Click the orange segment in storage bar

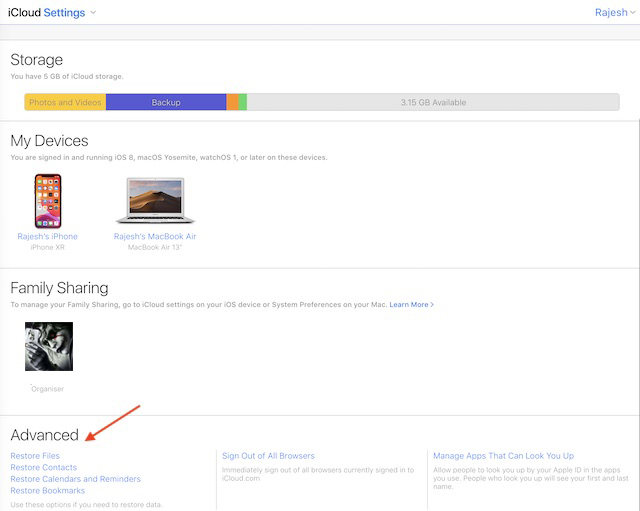pos(232,102)
